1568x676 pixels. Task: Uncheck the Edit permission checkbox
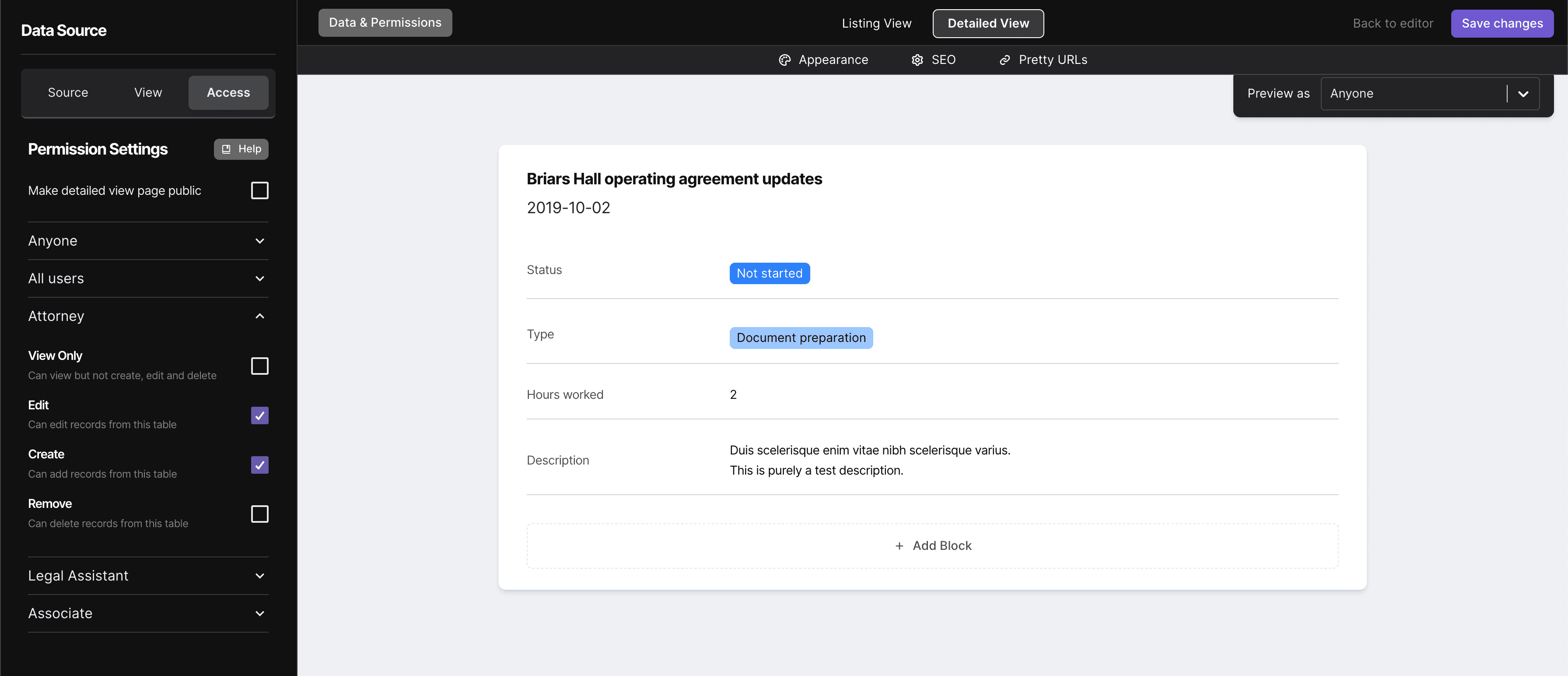pos(260,415)
